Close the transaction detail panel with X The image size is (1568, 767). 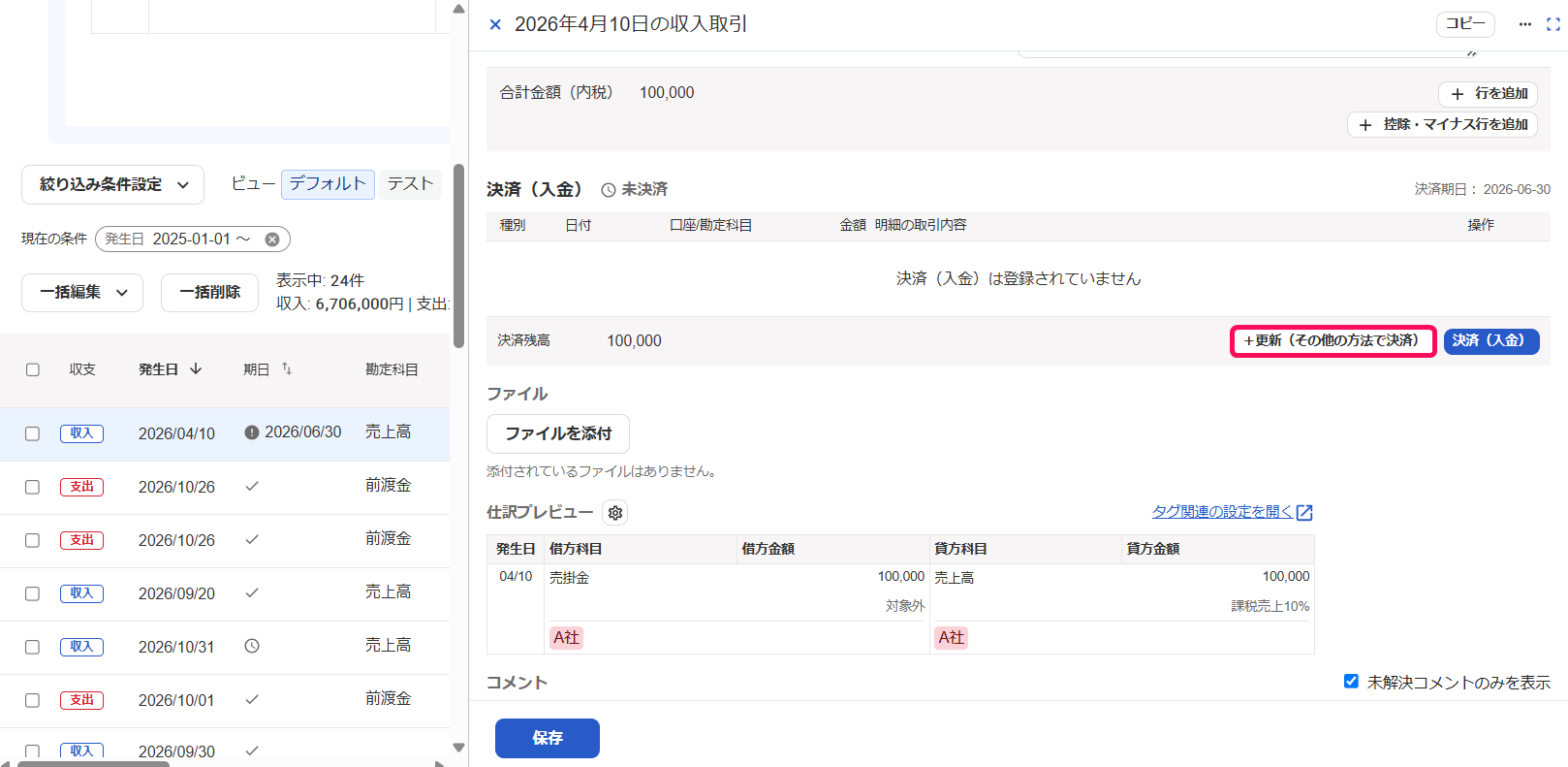coord(495,24)
